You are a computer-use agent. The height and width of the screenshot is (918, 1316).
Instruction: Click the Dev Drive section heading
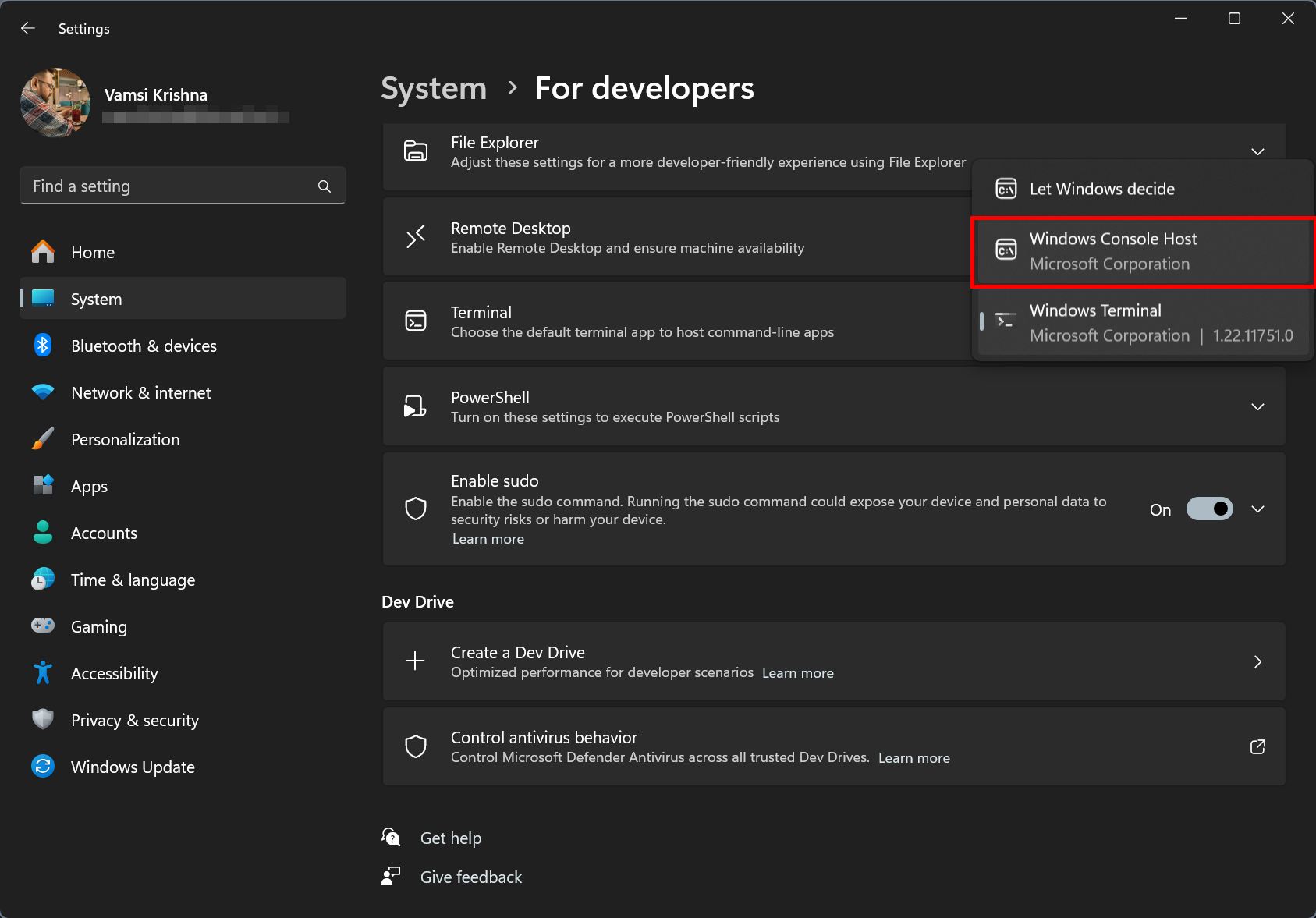(417, 601)
